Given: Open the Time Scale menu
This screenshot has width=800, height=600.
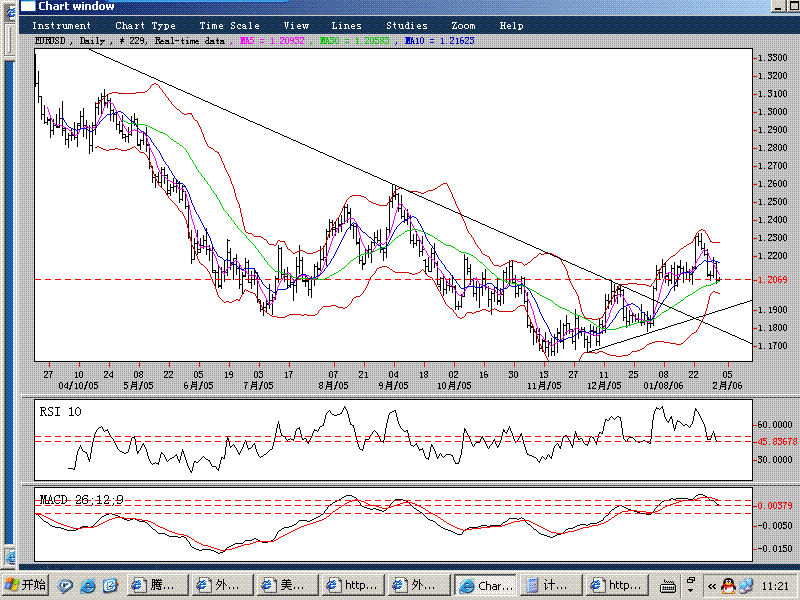Looking at the screenshot, I should [229, 25].
